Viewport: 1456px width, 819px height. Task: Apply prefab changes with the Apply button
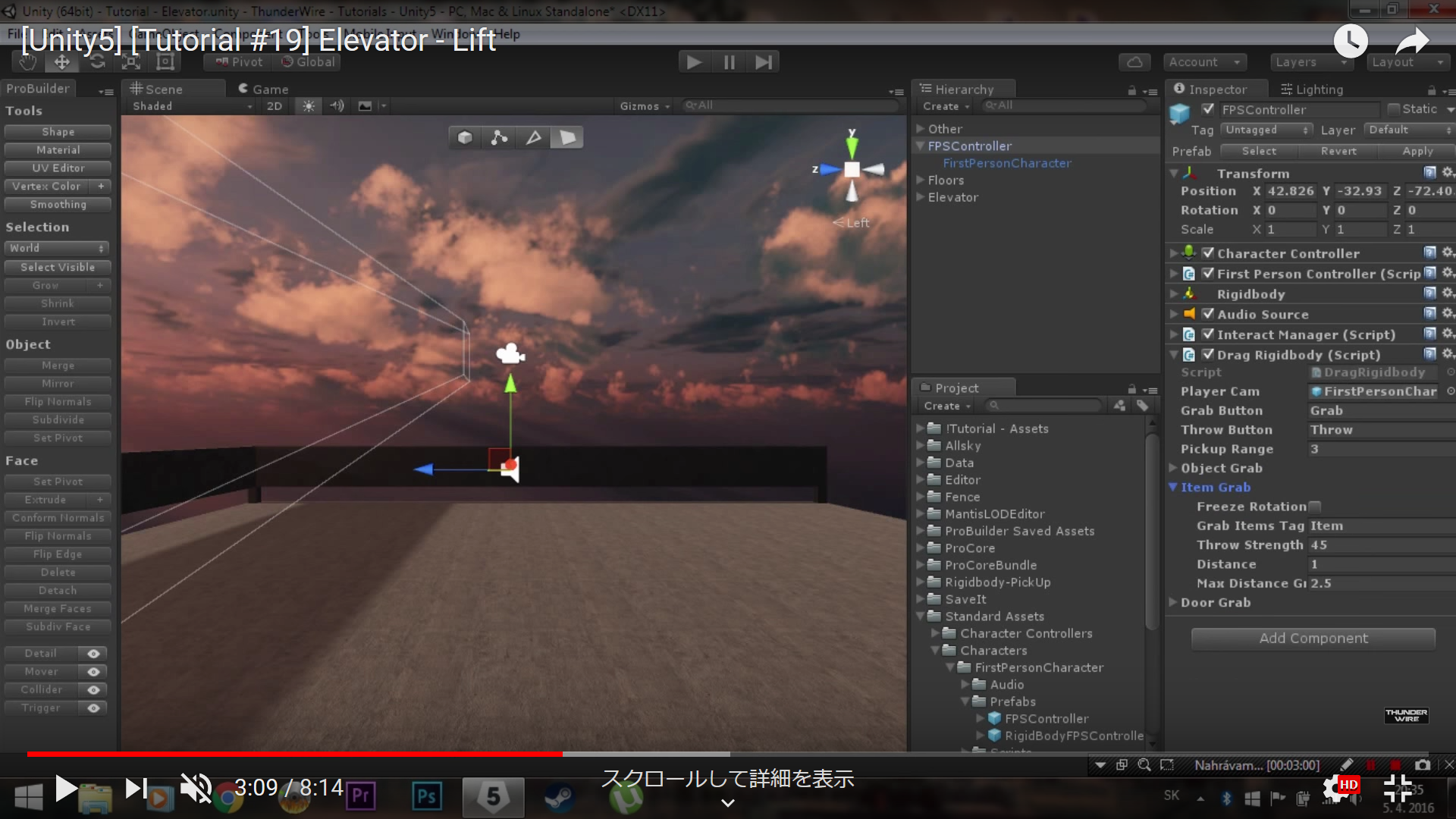pyautogui.click(x=1416, y=151)
